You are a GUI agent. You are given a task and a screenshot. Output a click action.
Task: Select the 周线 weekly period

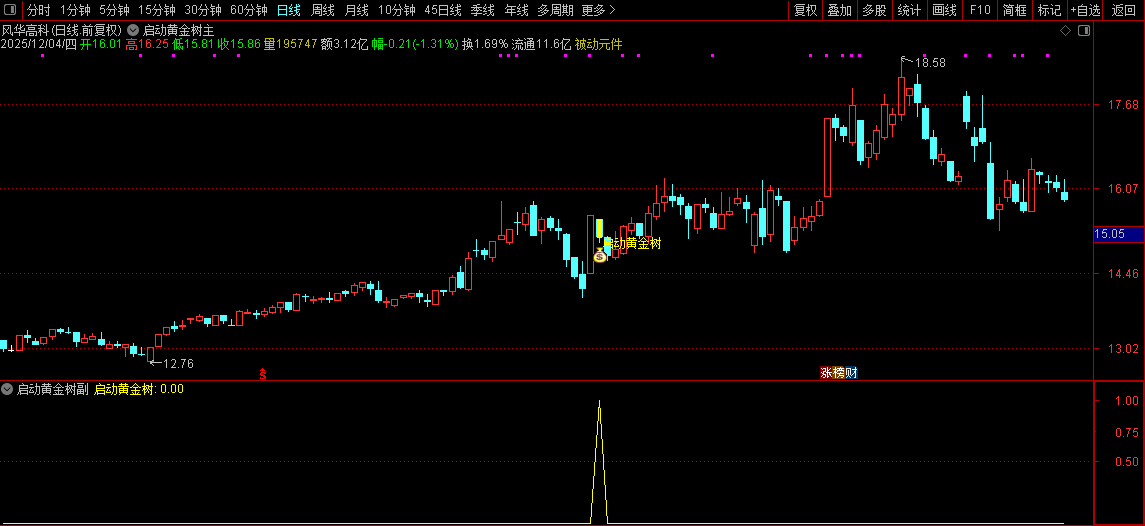click(323, 10)
